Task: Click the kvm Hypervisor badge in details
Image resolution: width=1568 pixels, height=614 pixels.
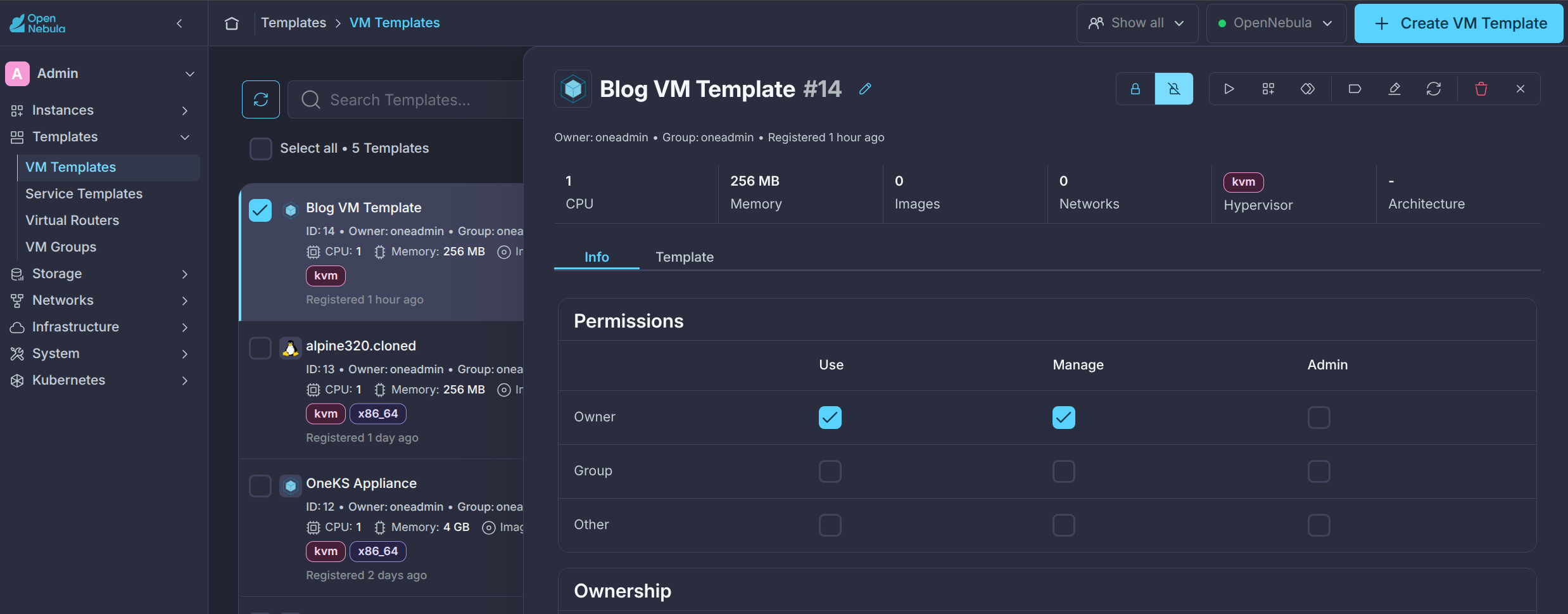Action: 1243,182
